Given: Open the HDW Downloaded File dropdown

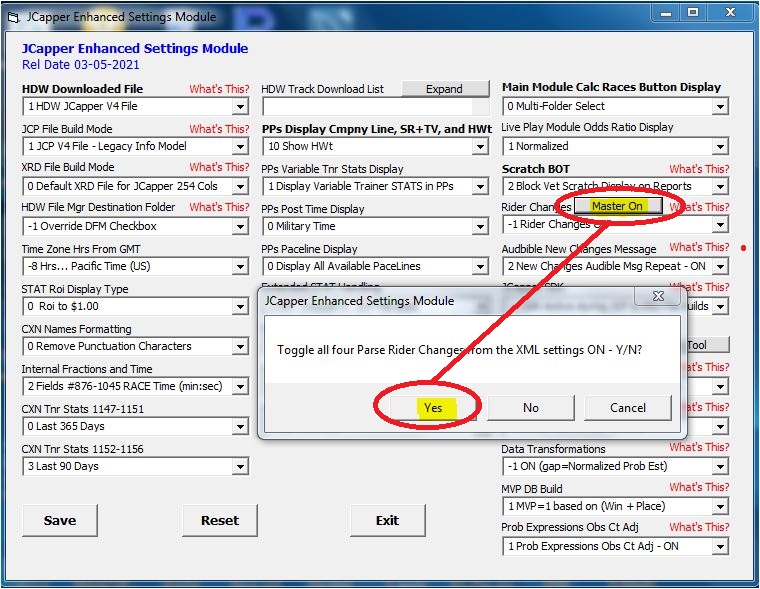Looking at the screenshot, I should (240, 107).
